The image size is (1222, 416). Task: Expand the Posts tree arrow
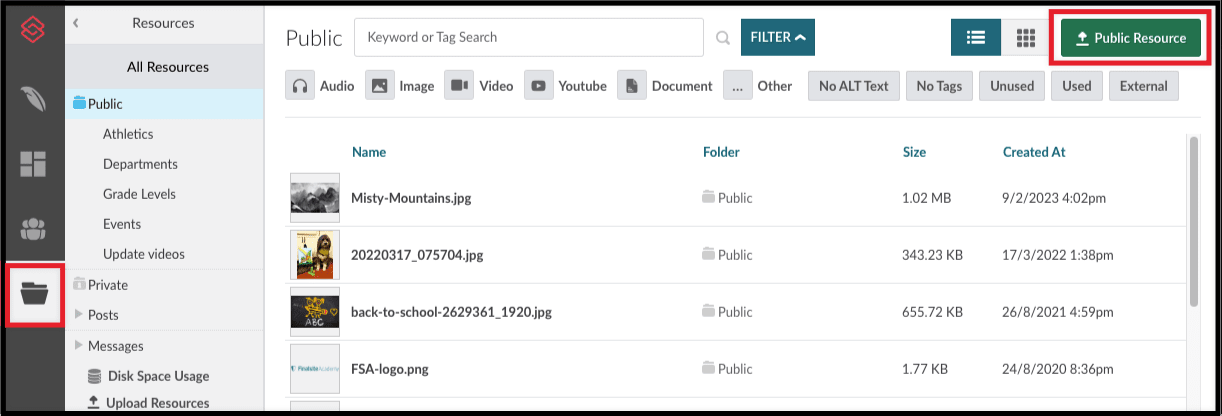point(79,315)
